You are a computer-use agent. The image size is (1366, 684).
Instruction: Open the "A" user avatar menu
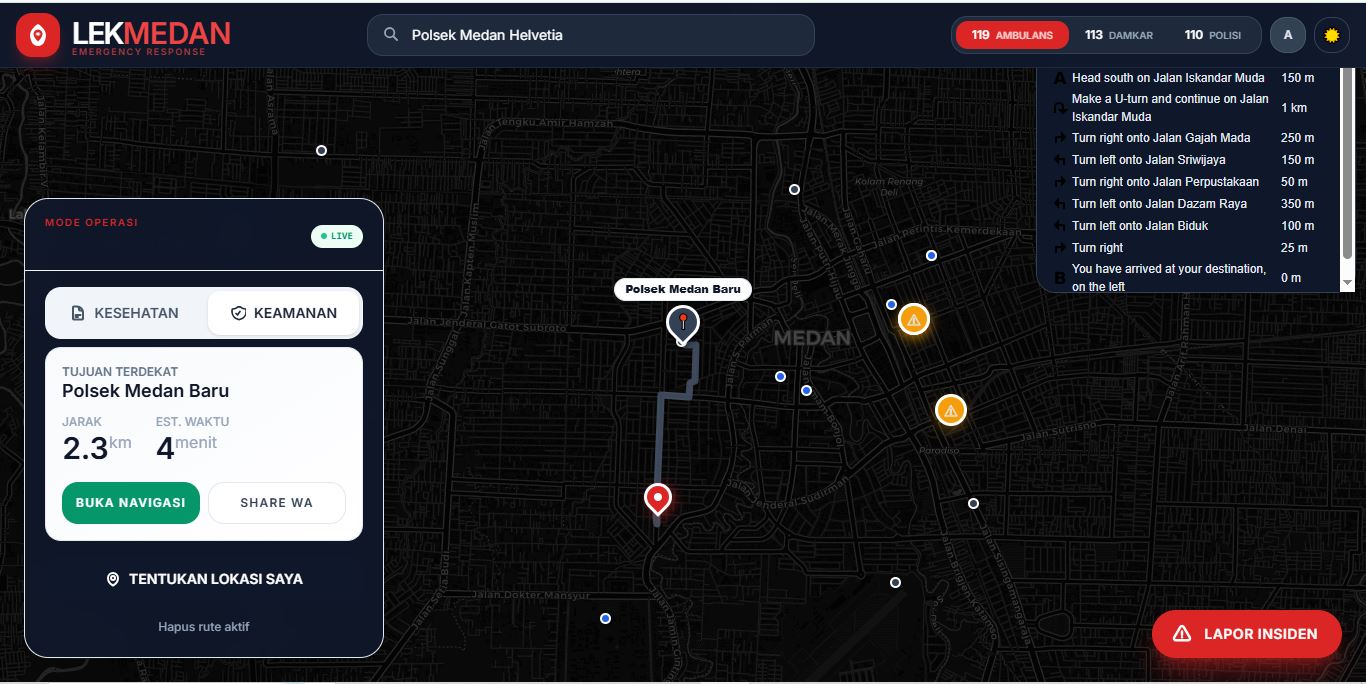click(x=1288, y=35)
